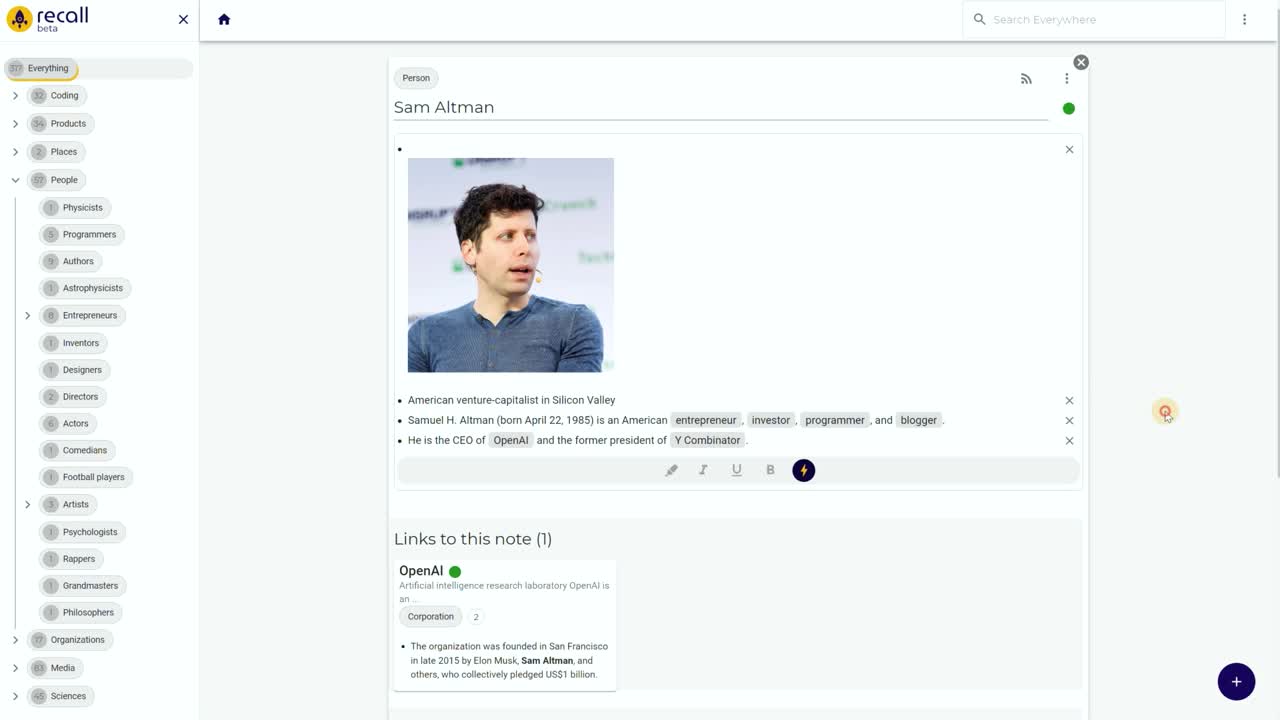Click the Sam Altman photo
The height and width of the screenshot is (720, 1280).
(x=511, y=265)
